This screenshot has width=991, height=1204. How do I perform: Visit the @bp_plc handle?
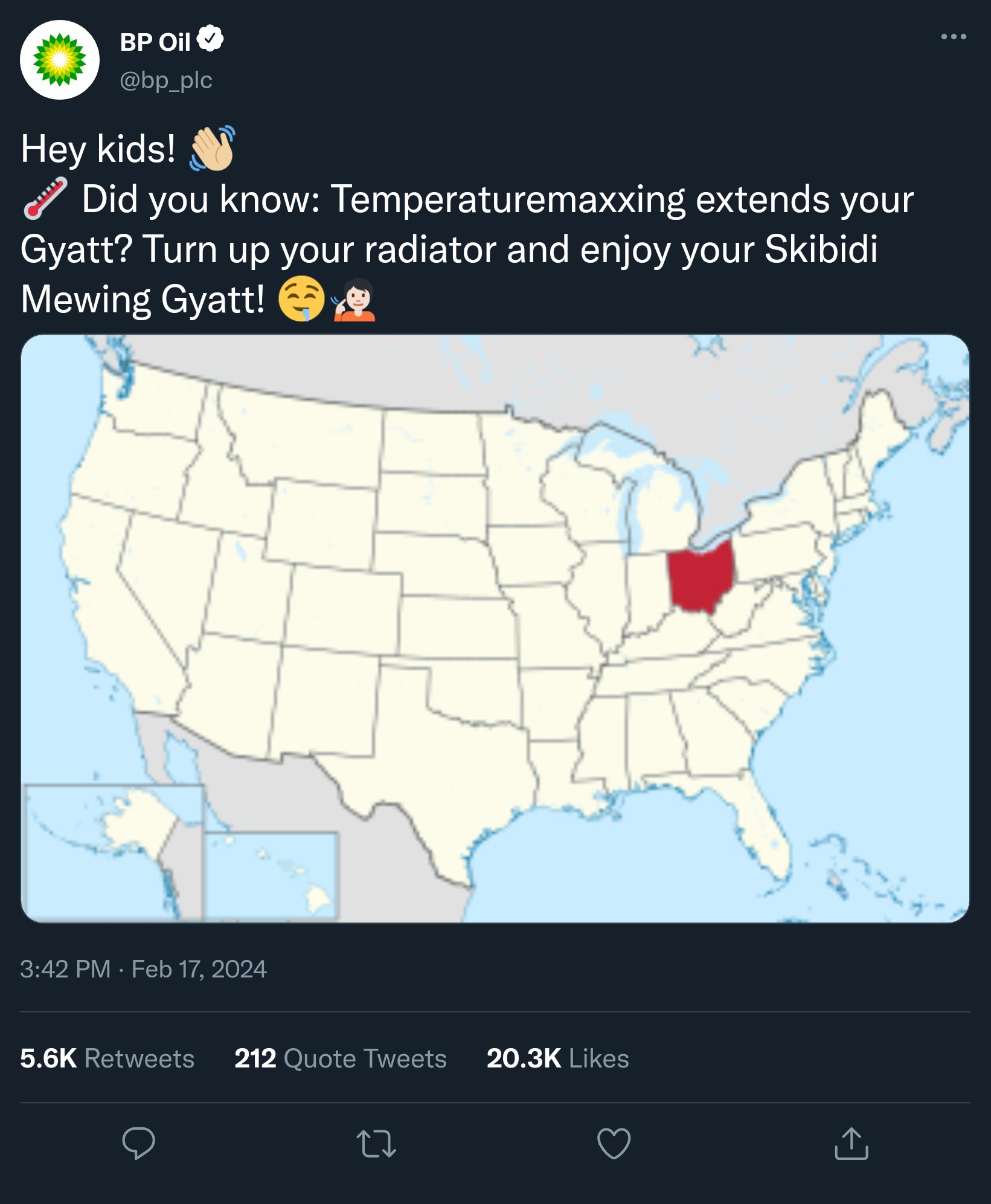[166, 80]
